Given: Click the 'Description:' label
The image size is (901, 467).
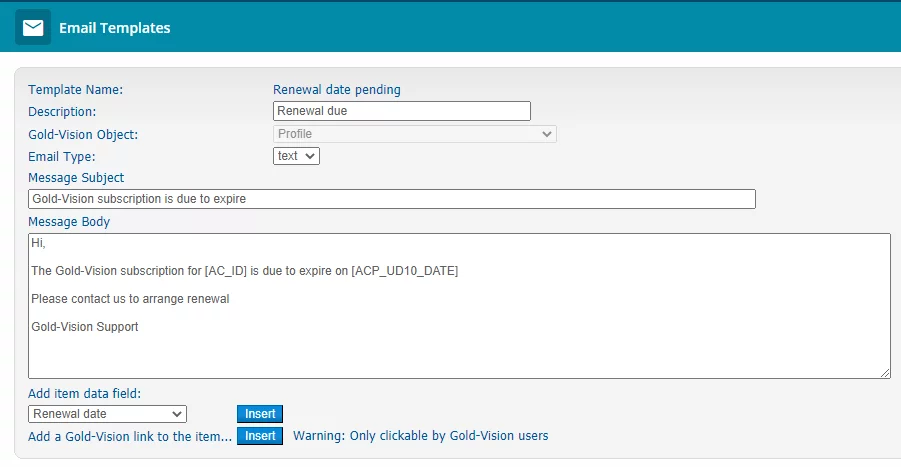Looking at the screenshot, I should [x=62, y=111].
